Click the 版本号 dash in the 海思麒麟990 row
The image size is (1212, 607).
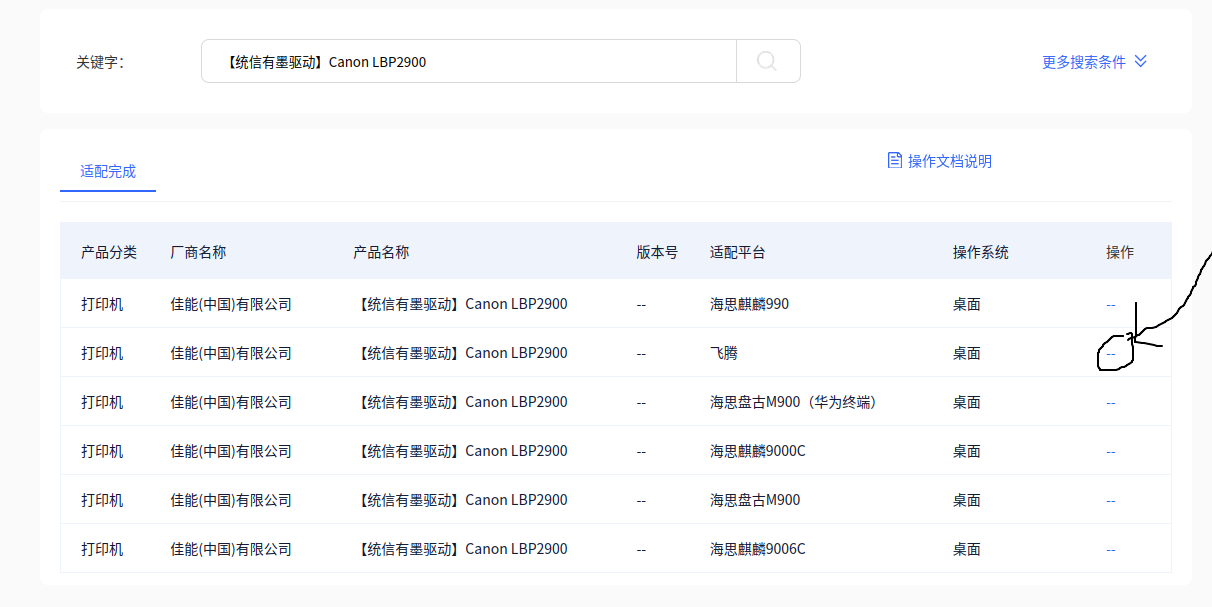point(641,303)
